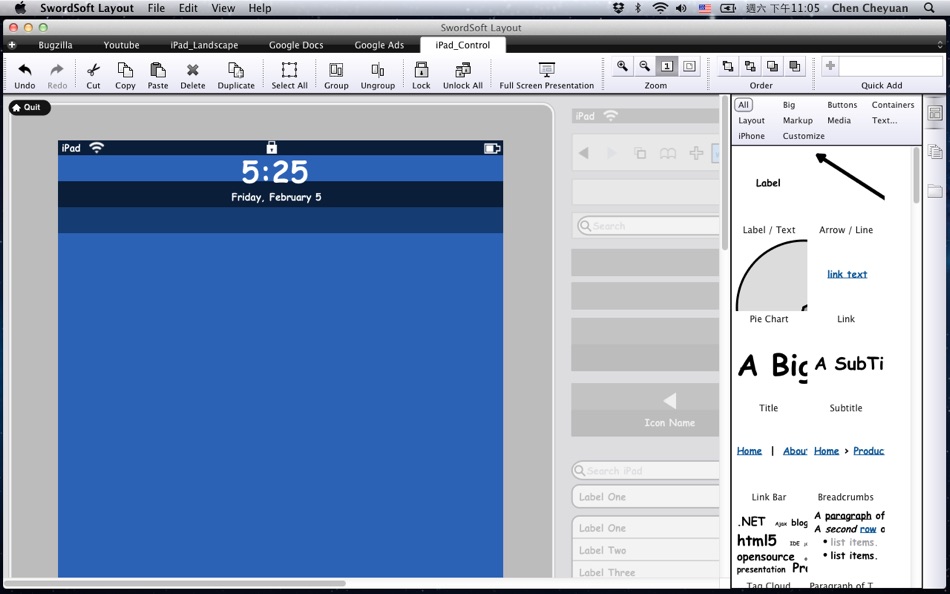This screenshot has height=594, width=950.
Task: Open the tab overflow arrows
Action: (x=940, y=45)
